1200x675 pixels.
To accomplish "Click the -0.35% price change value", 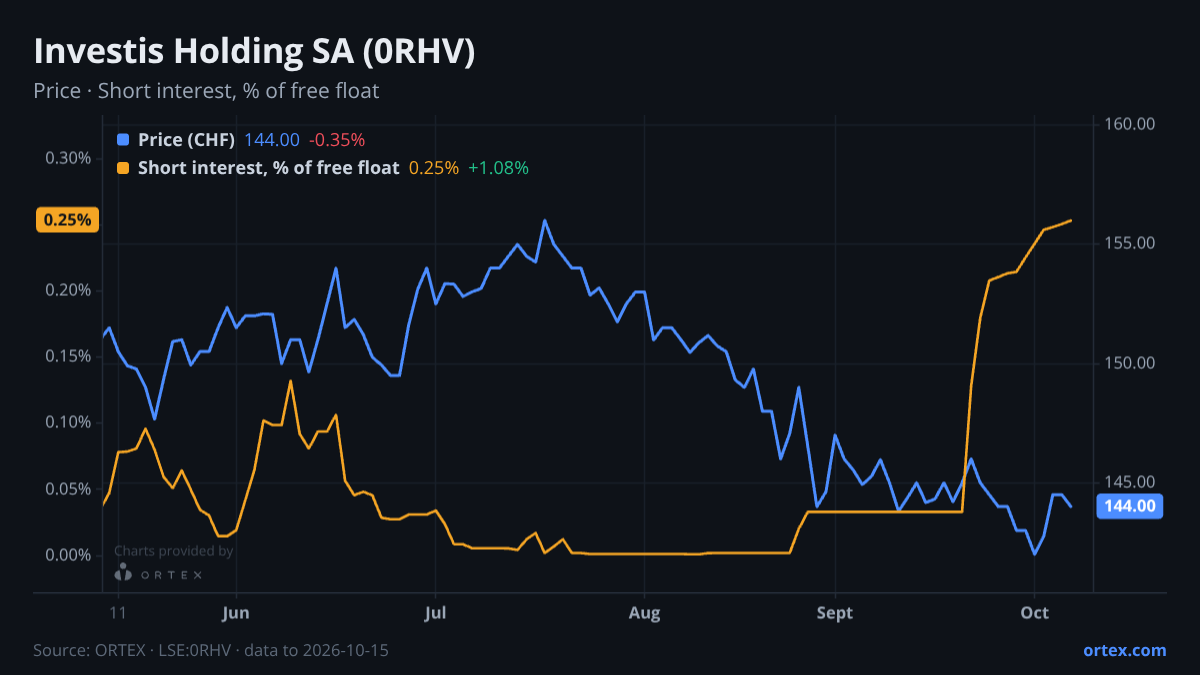I will tap(337, 140).
